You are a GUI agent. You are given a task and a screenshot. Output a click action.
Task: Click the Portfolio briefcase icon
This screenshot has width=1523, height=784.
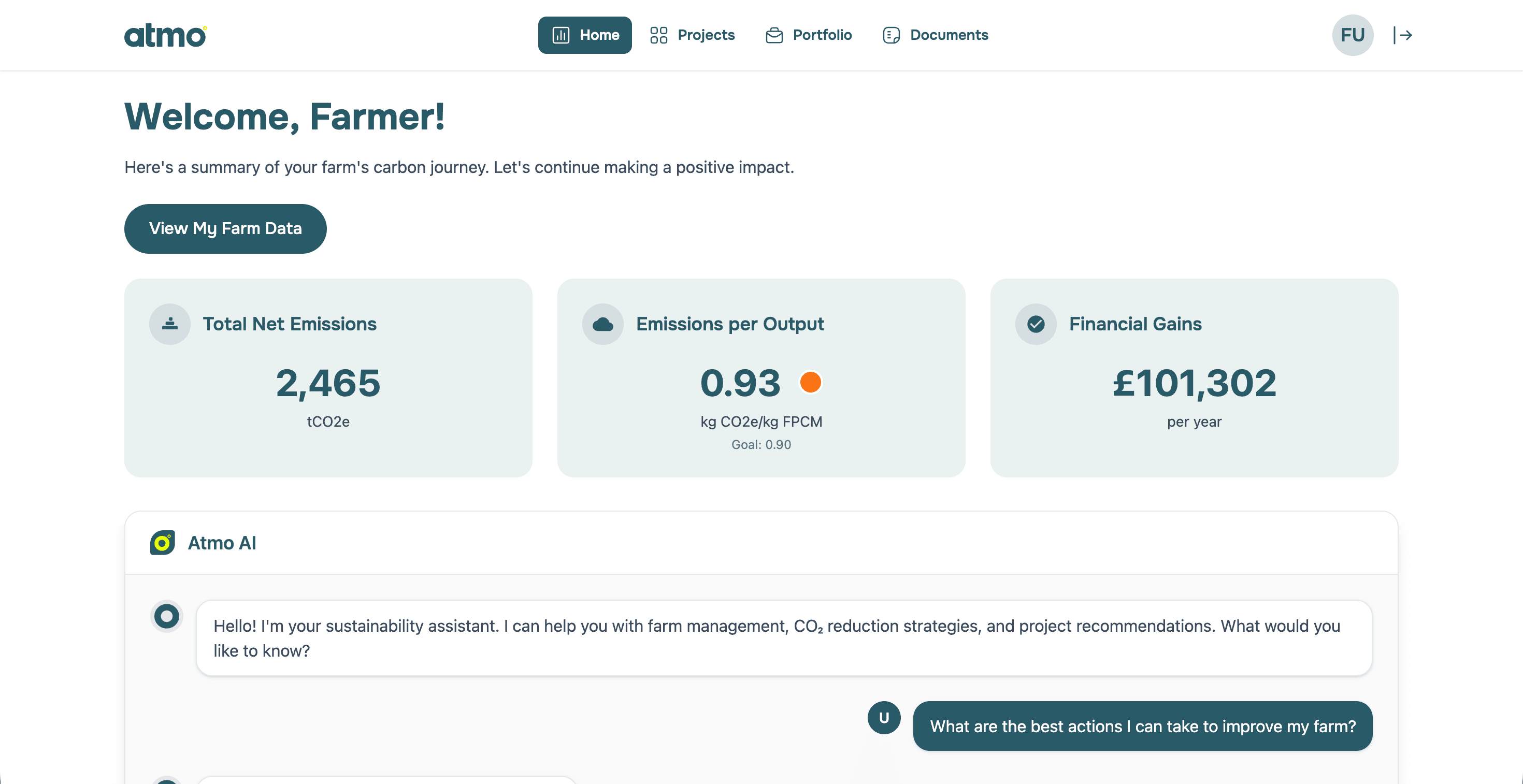pos(774,35)
